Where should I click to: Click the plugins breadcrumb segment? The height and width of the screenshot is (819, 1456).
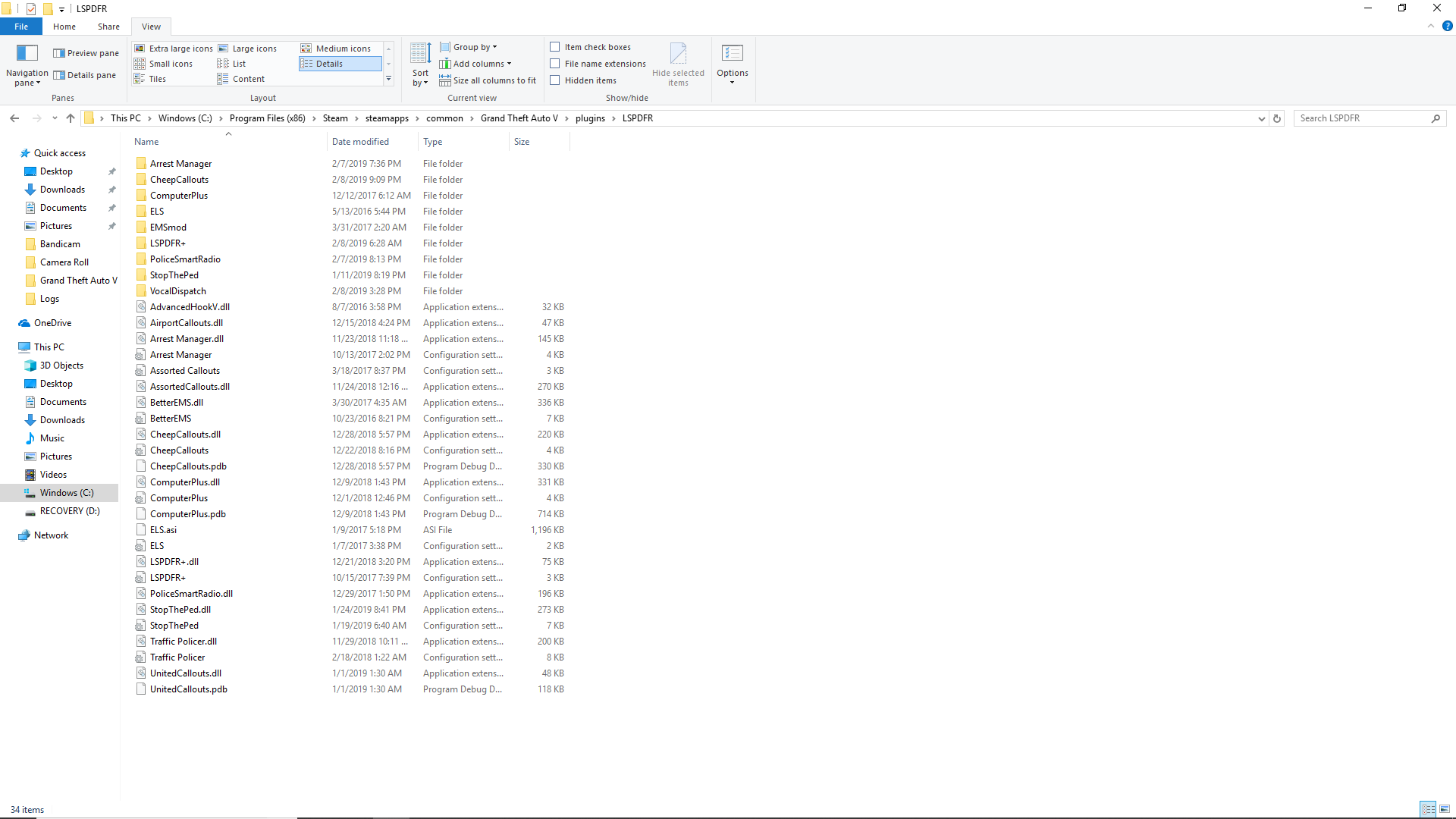(x=590, y=118)
